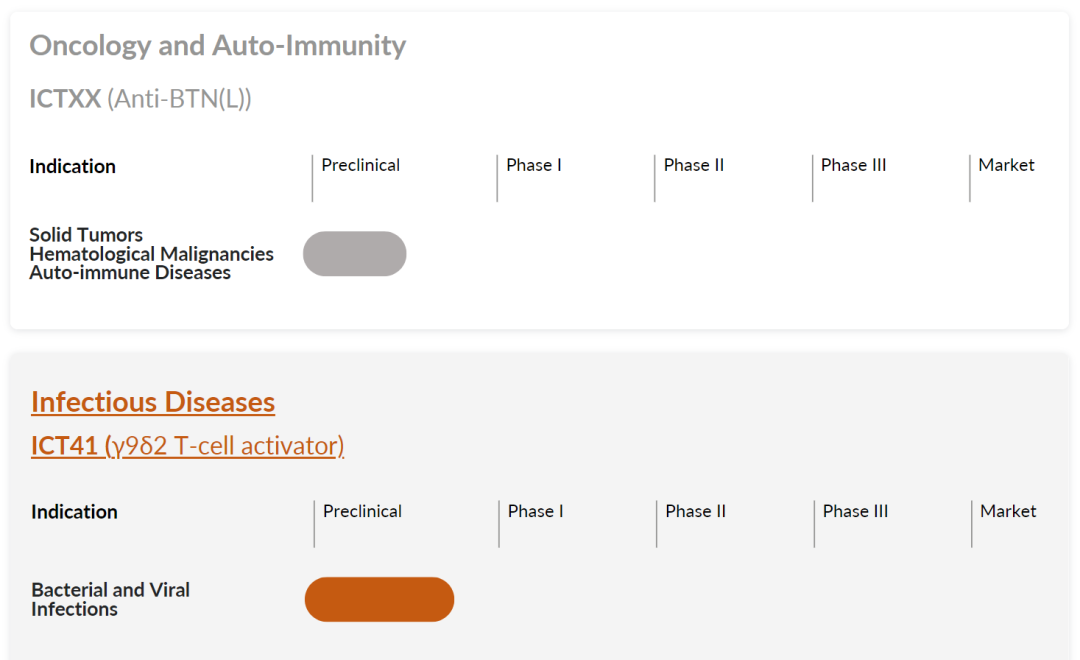Click the gray ICTXX preclinical progress bar
This screenshot has height=660, width=1080.
click(355, 254)
